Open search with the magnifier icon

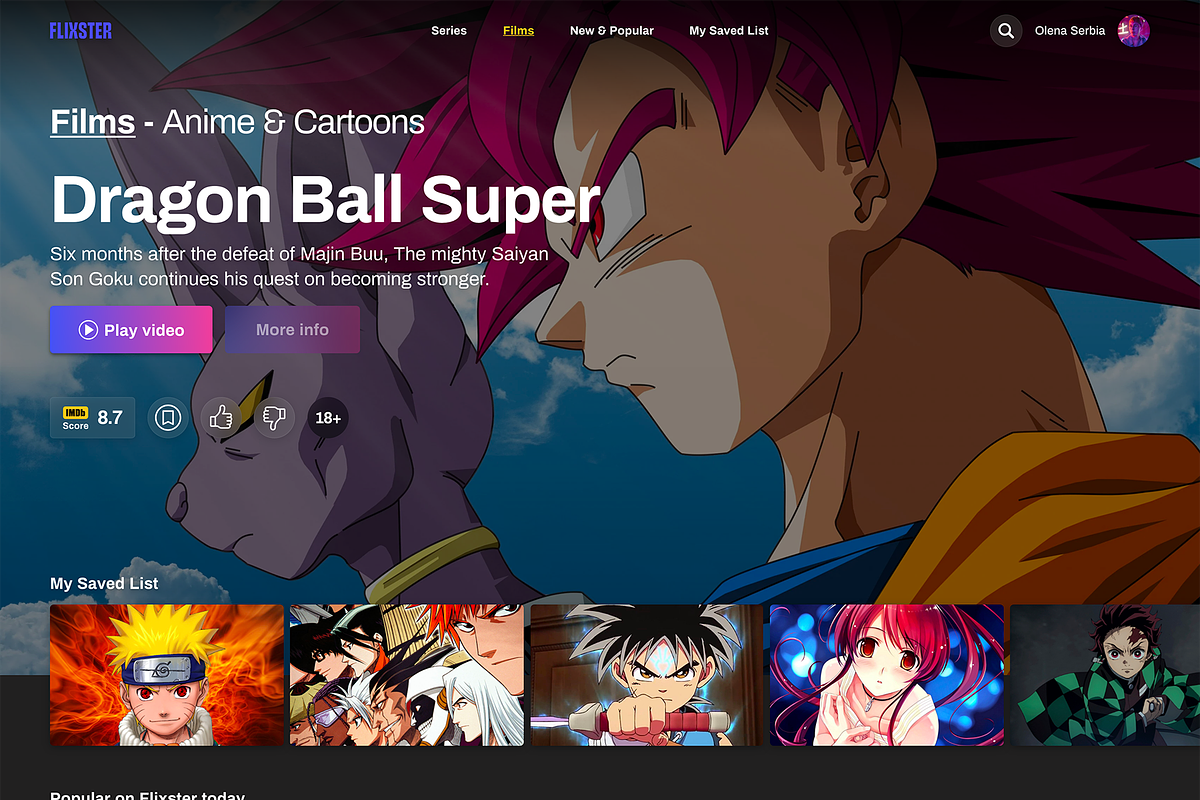(1006, 31)
